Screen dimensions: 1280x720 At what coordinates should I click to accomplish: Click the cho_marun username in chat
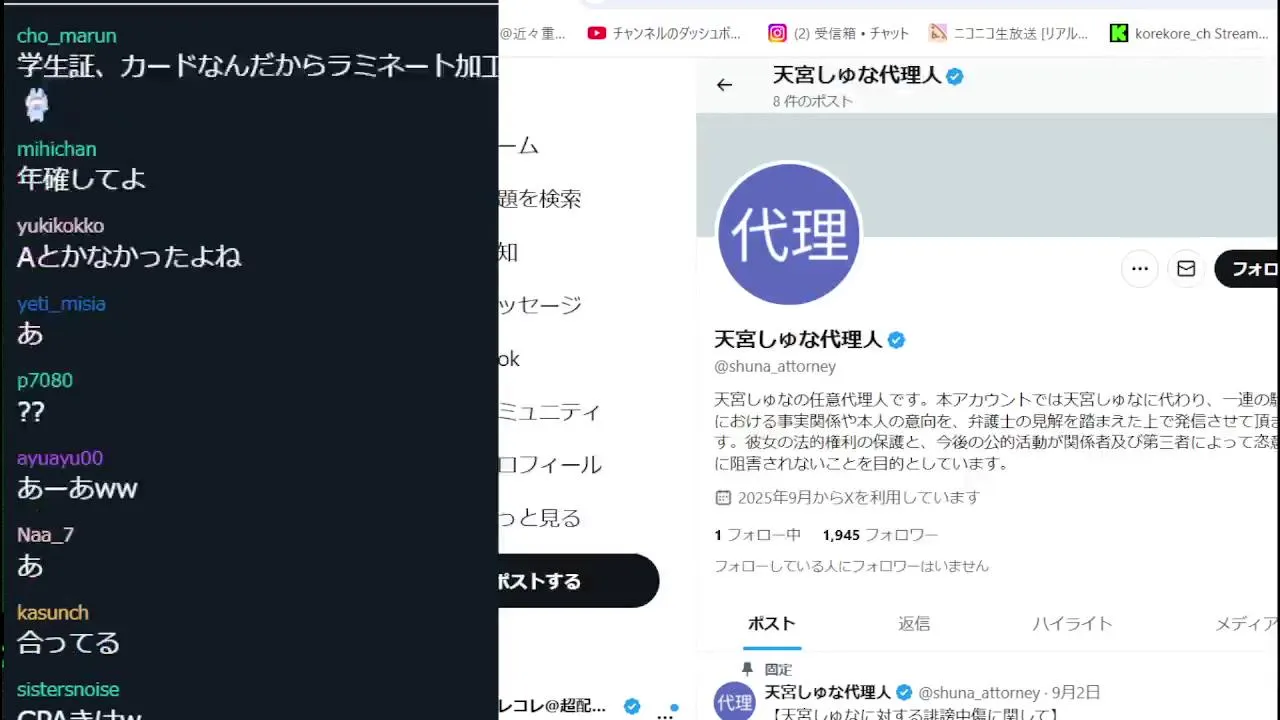pos(67,36)
